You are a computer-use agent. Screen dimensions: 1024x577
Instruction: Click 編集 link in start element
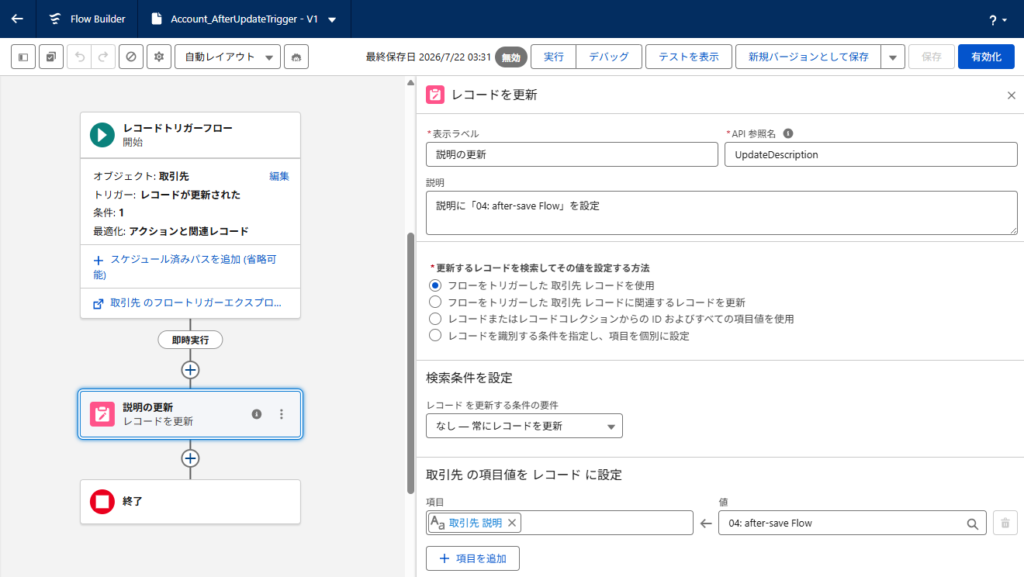pos(279,176)
